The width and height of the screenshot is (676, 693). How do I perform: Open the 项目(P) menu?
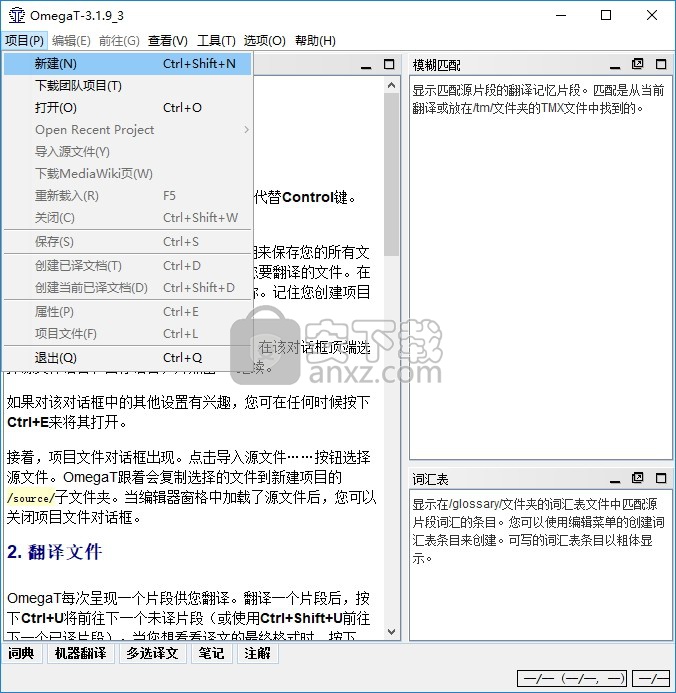tap(24, 41)
